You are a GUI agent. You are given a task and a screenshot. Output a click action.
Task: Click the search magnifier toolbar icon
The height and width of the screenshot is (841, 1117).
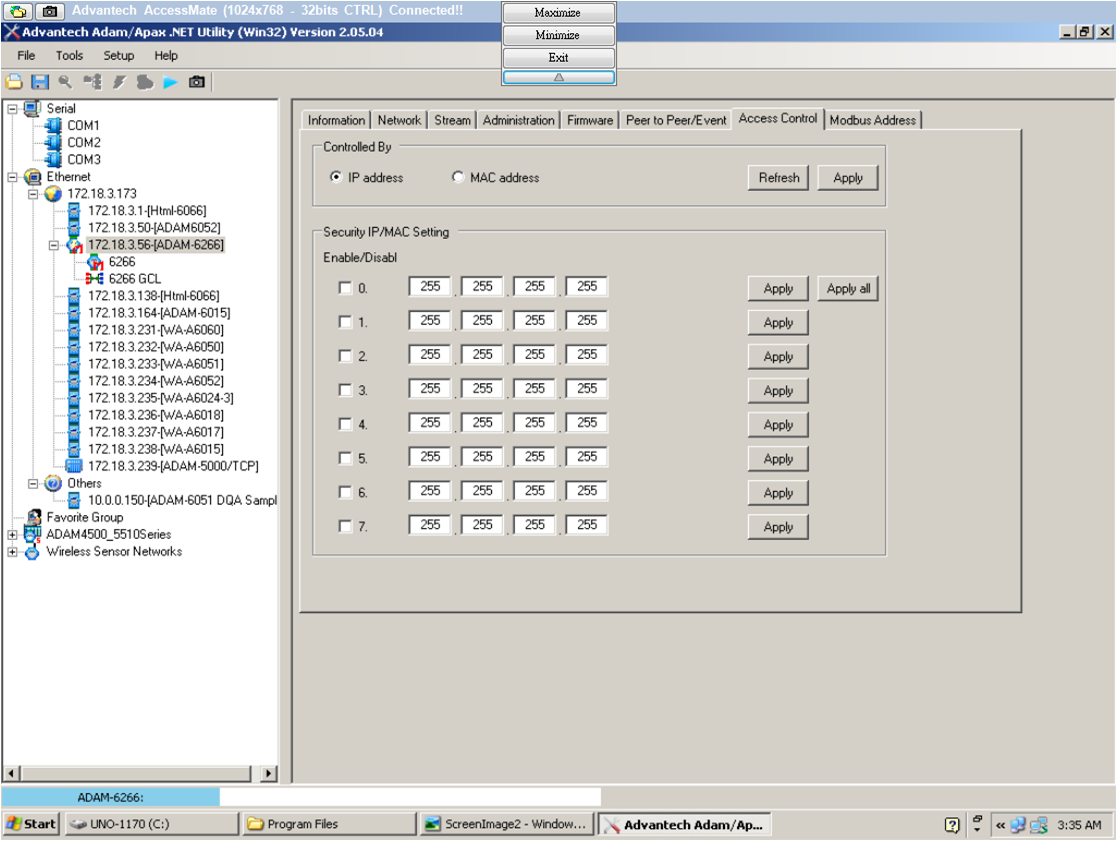tap(66, 83)
